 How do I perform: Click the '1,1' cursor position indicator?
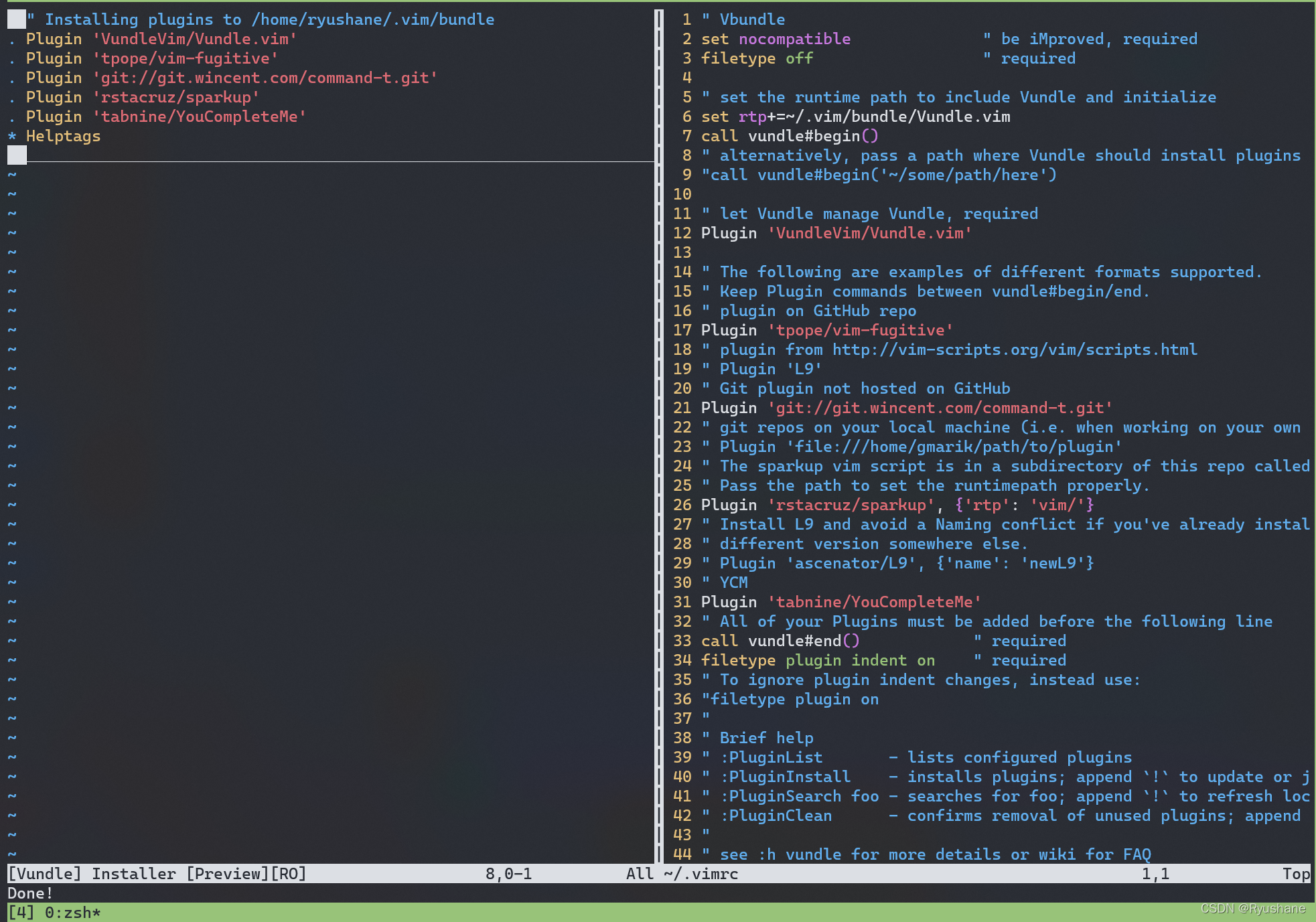1155,874
